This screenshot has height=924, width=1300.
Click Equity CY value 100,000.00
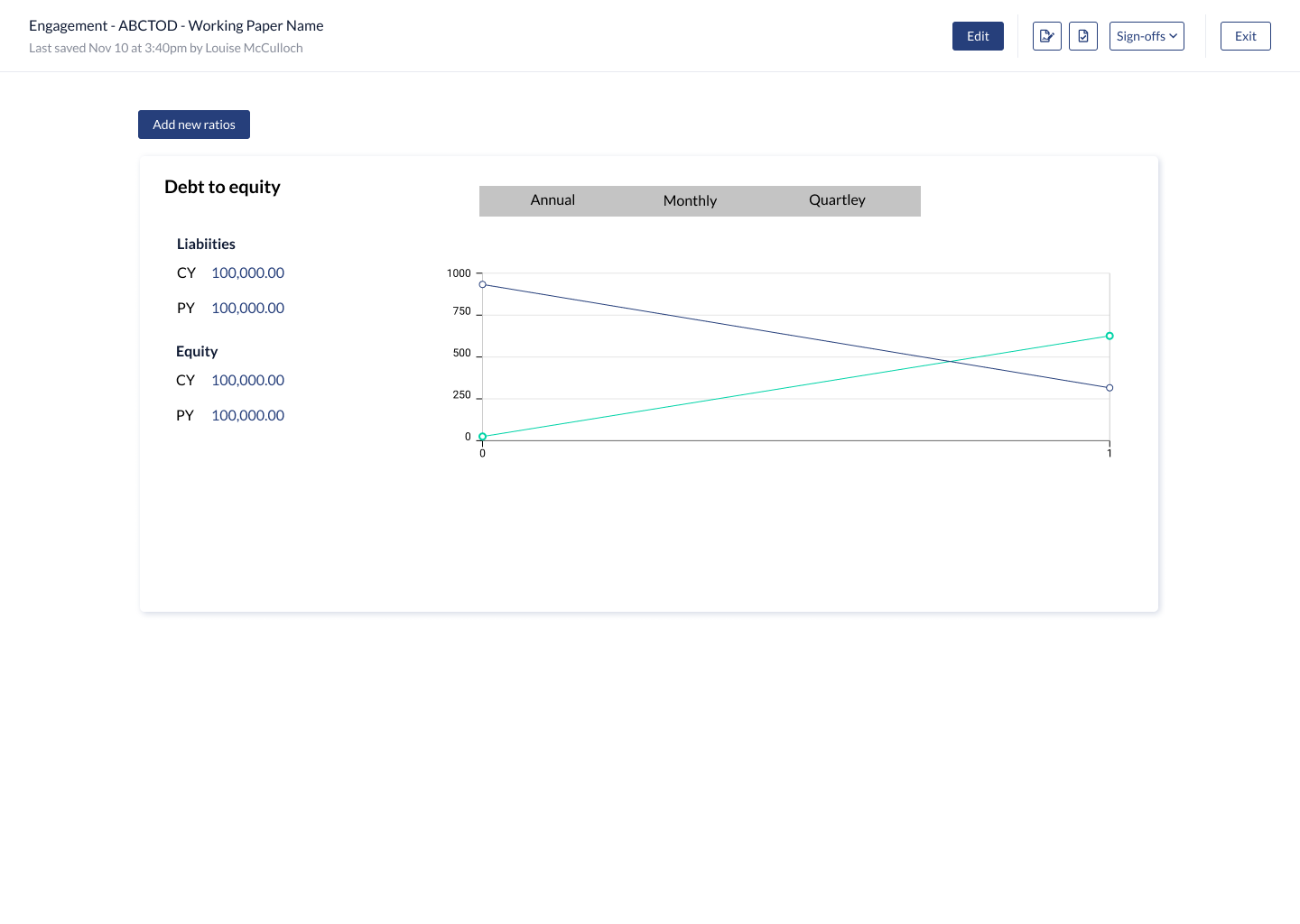point(247,380)
